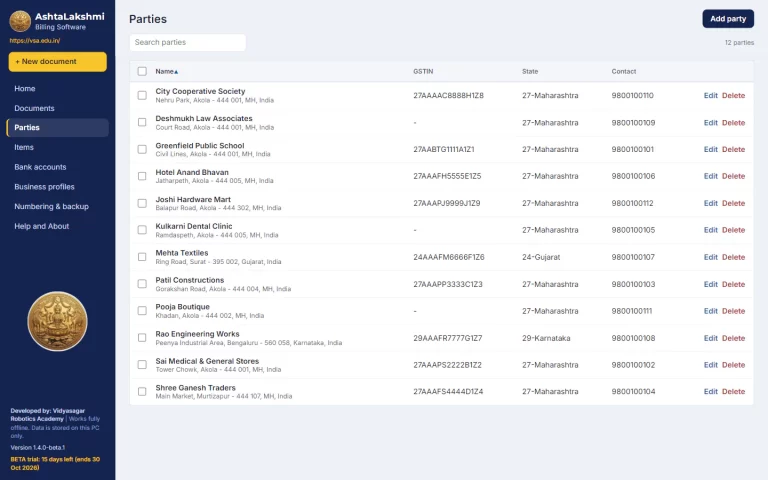Open the https://vsa.edu.in/ link
The height and width of the screenshot is (480, 768).
[x=35, y=41]
